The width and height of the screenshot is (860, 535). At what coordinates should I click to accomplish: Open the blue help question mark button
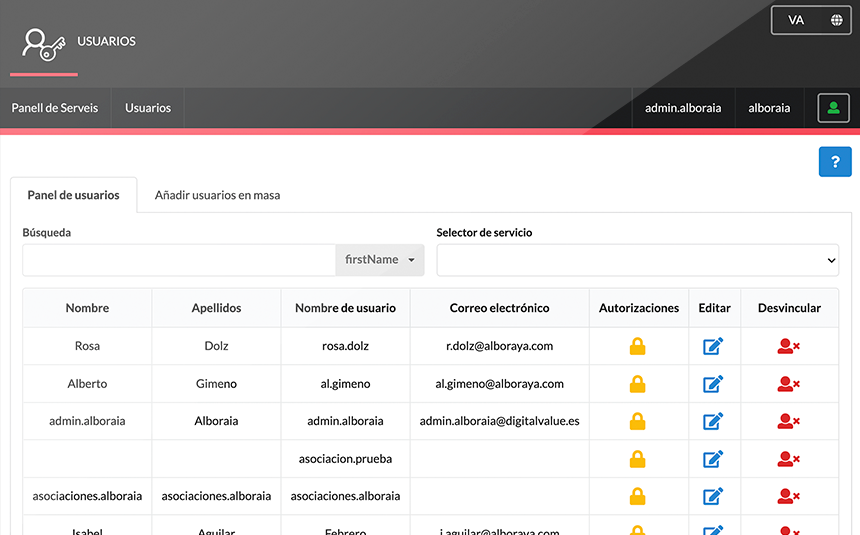(834, 161)
